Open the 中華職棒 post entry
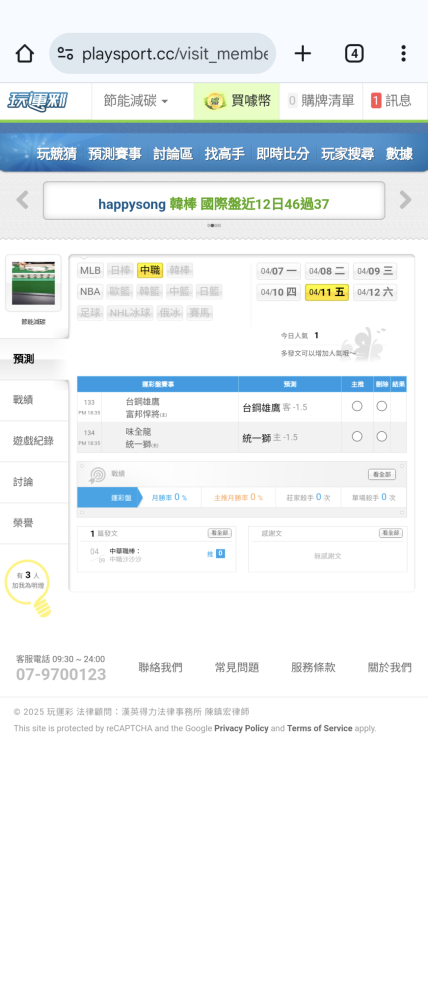 click(125, 550)
